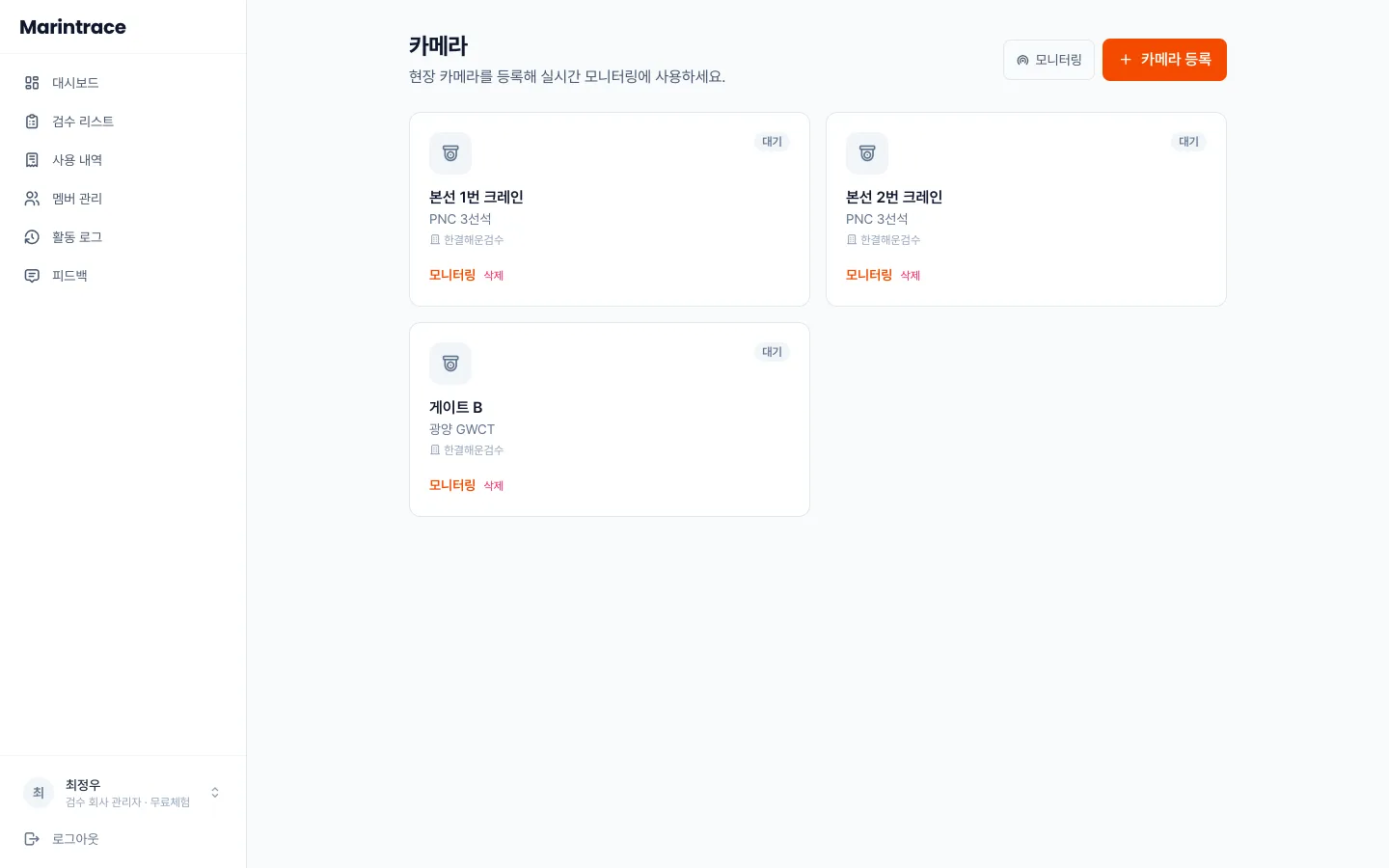The width and height of the screenshot is (1389, 868).
Task: Go to 검수 리스트 in the sidebar
Action: pos(123,122)
